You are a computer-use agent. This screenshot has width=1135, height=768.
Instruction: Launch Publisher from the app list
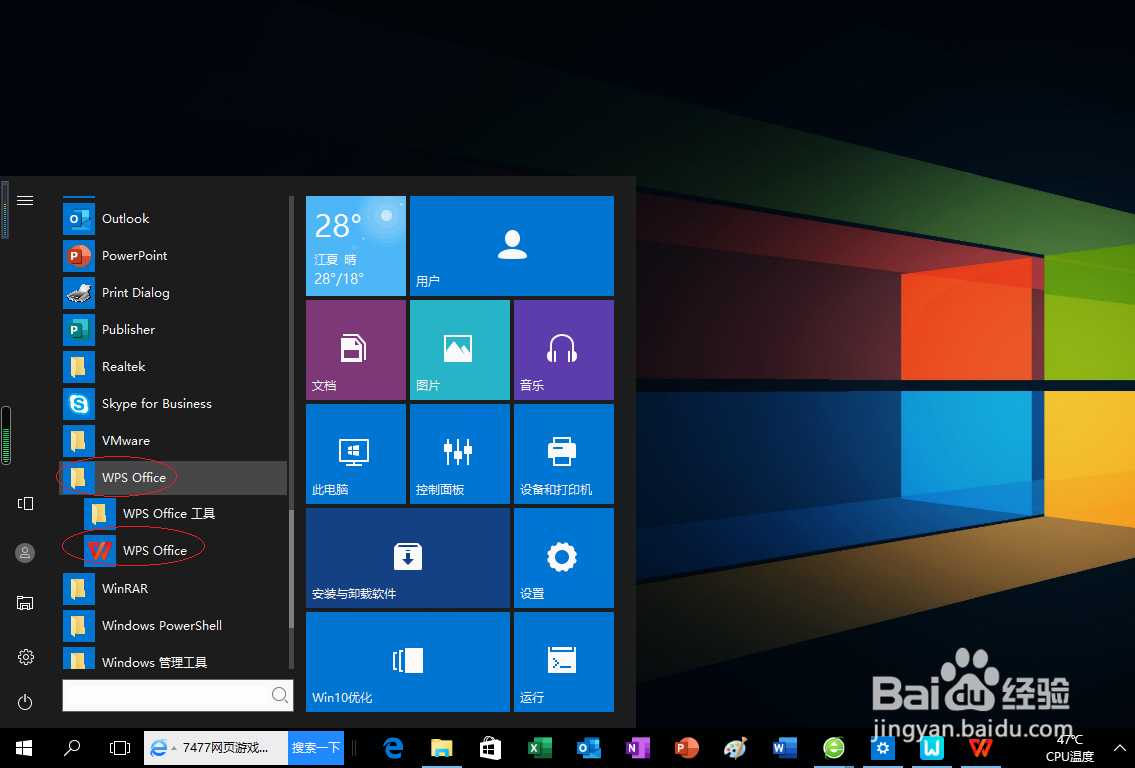click(x=174, y=329)
